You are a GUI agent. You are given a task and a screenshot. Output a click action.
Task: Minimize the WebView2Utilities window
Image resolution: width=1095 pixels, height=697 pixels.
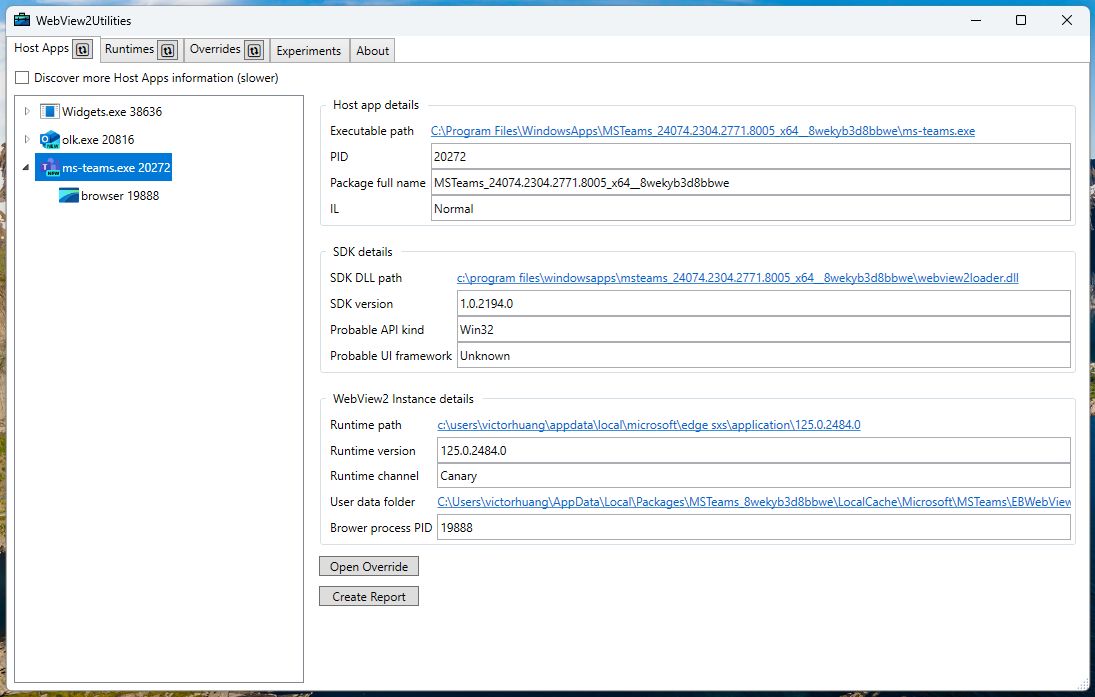976,20
